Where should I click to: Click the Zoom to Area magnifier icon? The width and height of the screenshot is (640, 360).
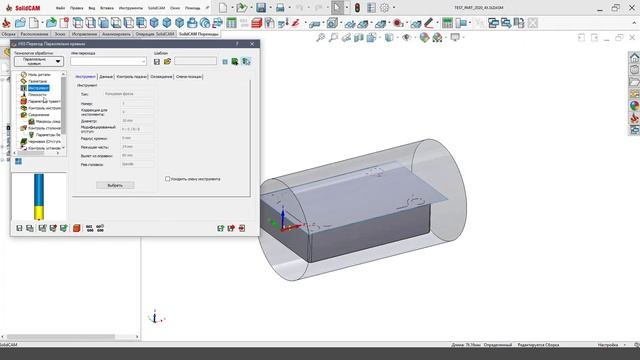(333, 38)
